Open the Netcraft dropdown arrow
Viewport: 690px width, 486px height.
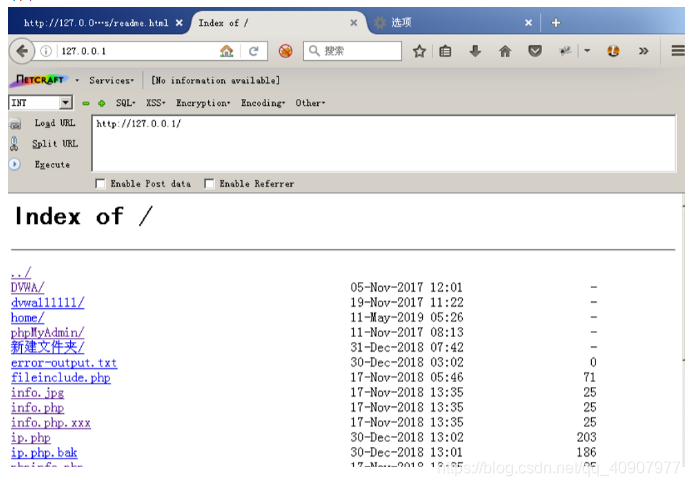(77, 80)
